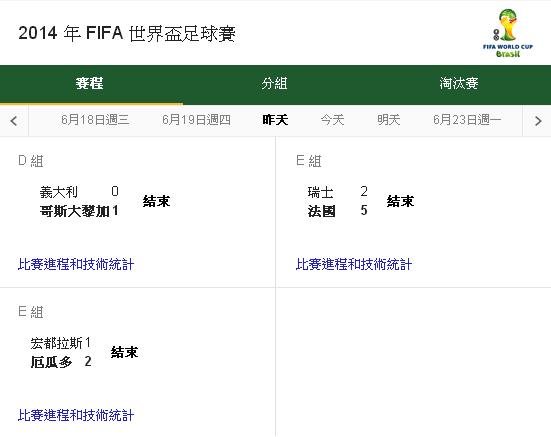Open stats link for 瑞士 vs 法國

pos(354,264)
